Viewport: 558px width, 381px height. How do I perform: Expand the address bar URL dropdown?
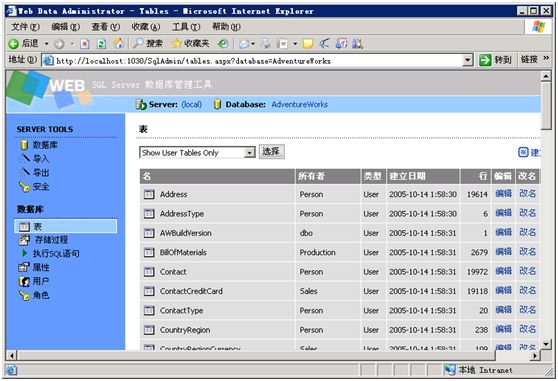click(468, 60)
